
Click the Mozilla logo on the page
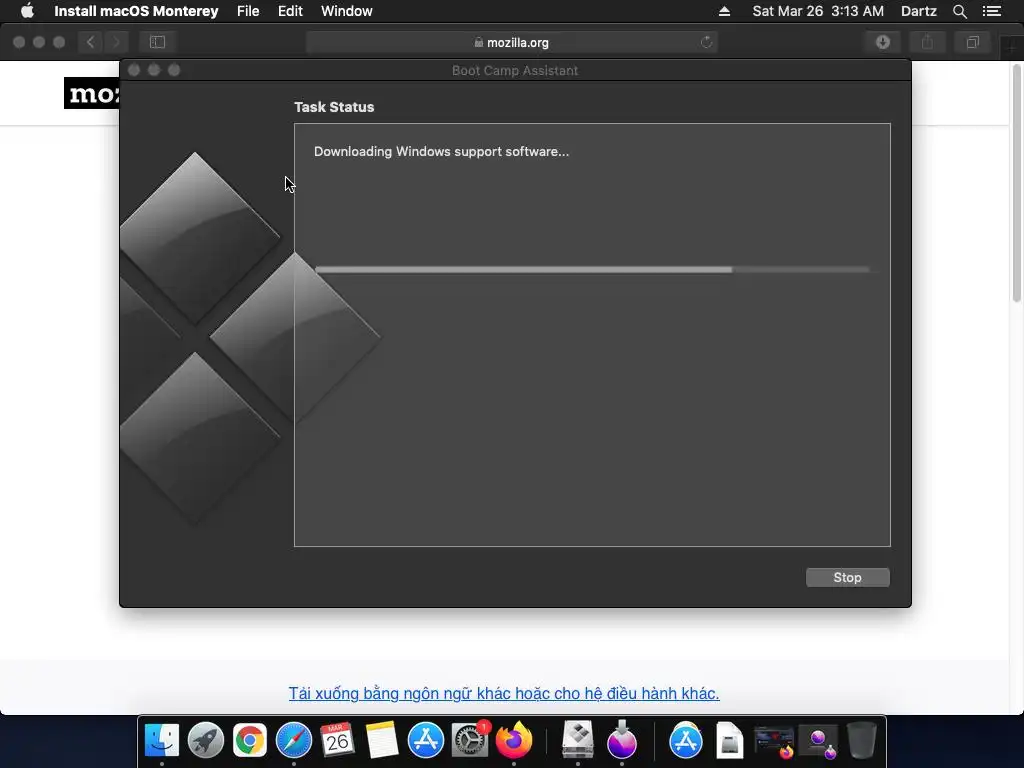point(92,93)
